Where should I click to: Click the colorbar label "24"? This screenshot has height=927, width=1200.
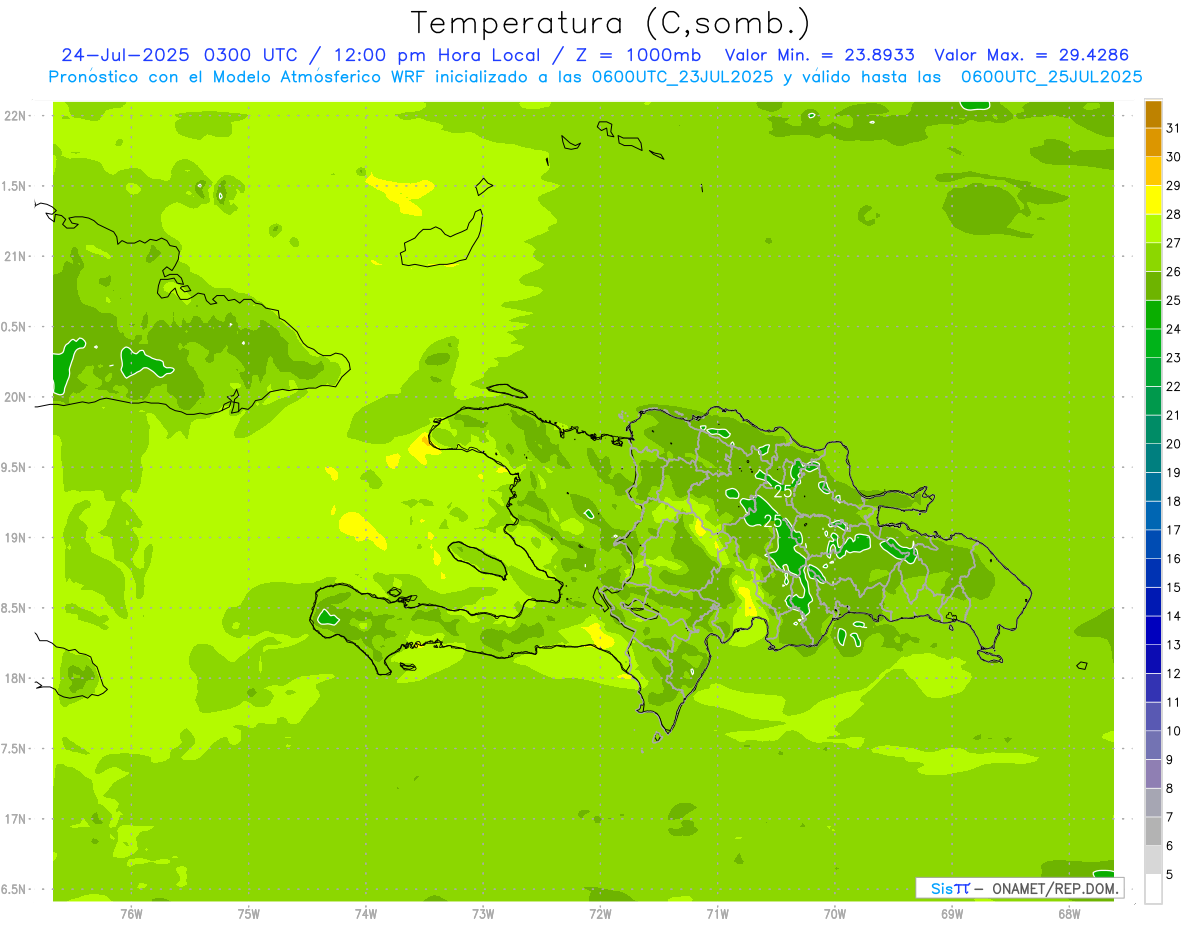pos(1174,329)
